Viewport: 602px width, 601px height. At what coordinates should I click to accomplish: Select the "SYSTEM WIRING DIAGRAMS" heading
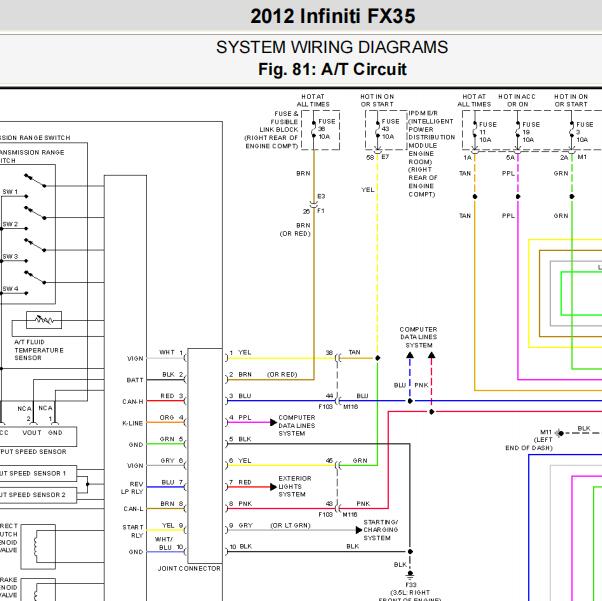point(332,47)
